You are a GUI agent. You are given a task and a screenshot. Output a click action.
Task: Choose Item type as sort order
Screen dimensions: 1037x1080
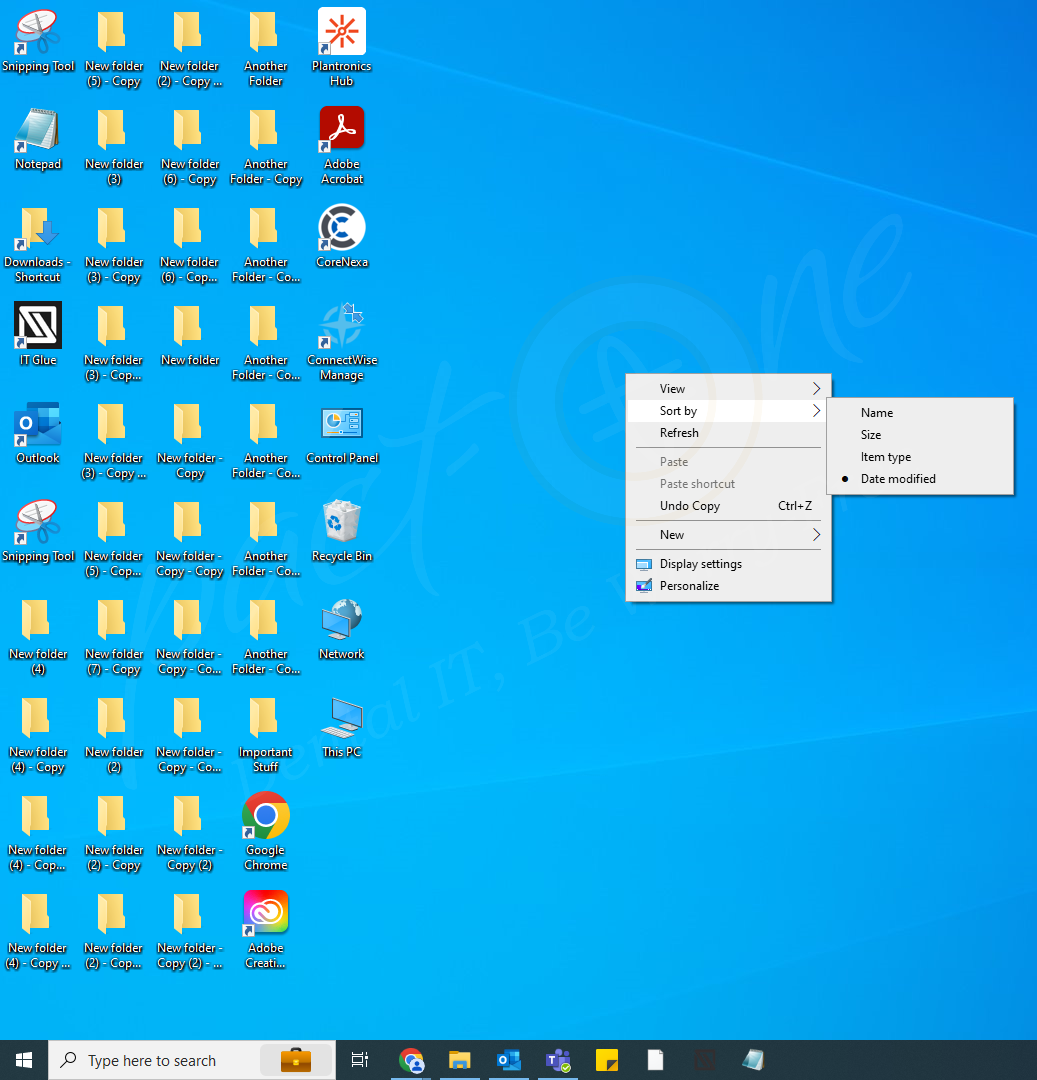coord(886,456)
